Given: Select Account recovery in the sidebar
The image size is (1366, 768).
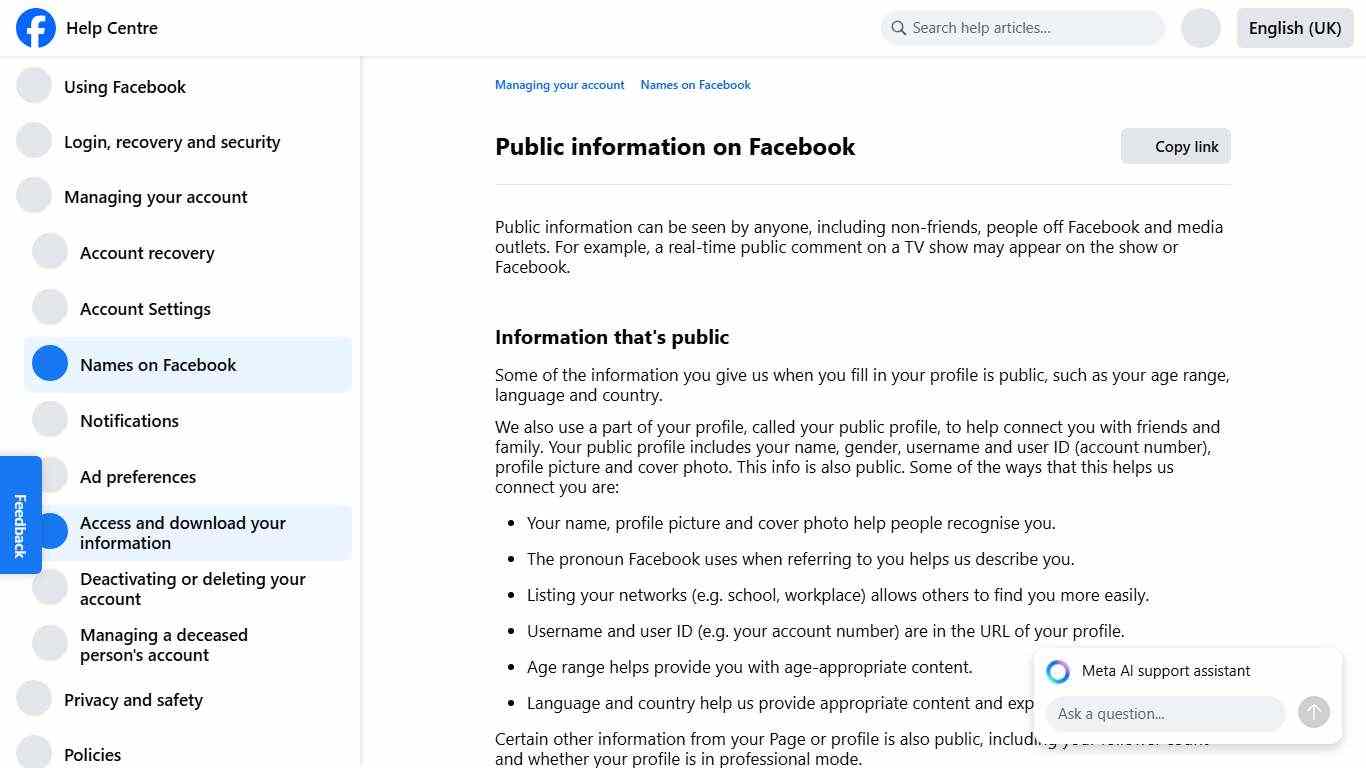Looking at the screenshot, I should [147, 252].
